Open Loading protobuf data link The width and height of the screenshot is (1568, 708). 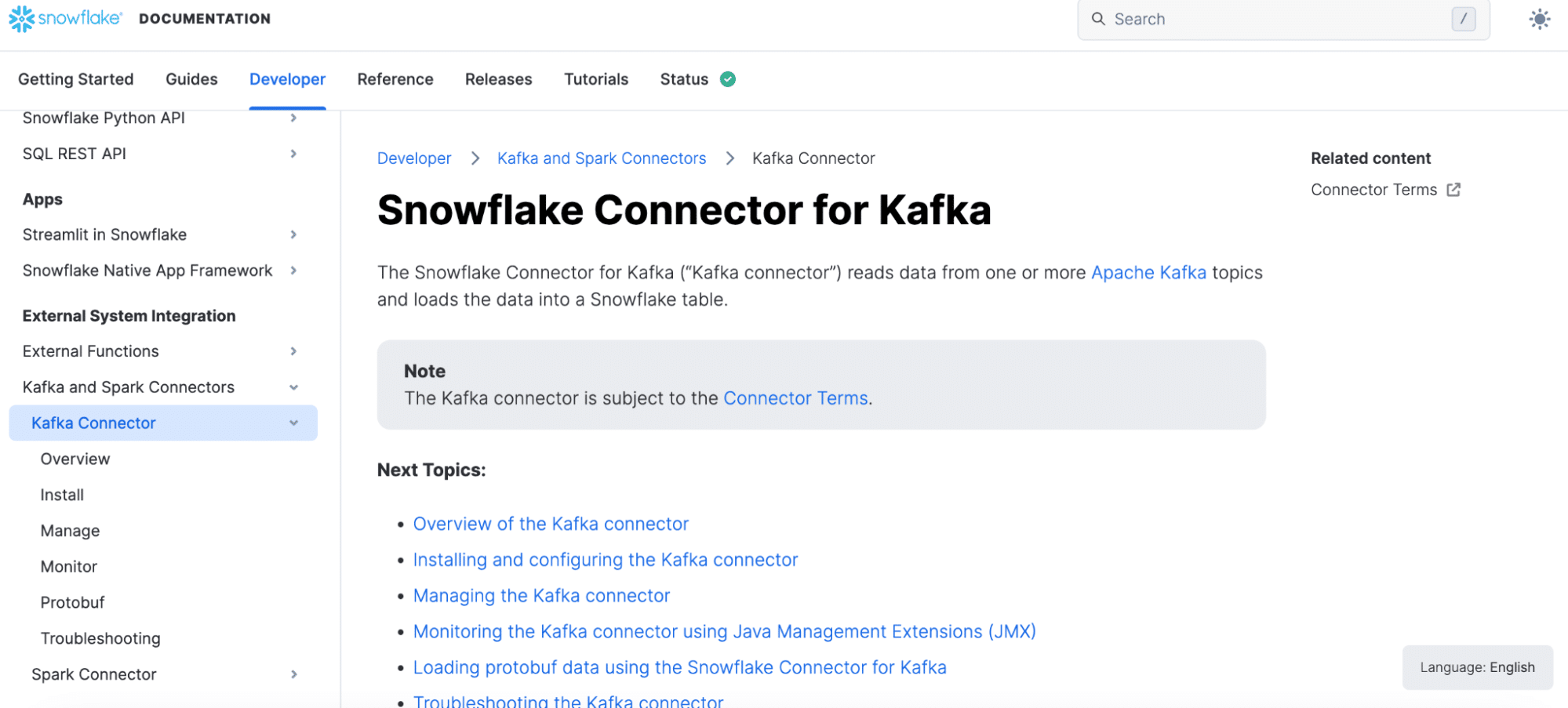pos(680,668)
